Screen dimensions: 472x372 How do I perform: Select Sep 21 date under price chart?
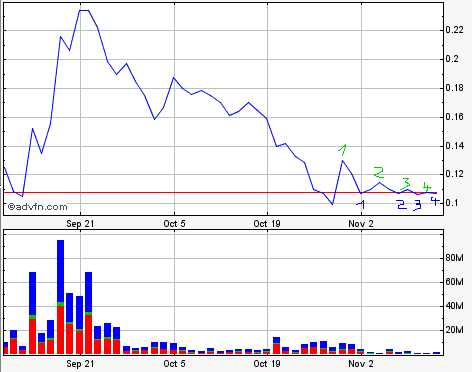[80, 224]
